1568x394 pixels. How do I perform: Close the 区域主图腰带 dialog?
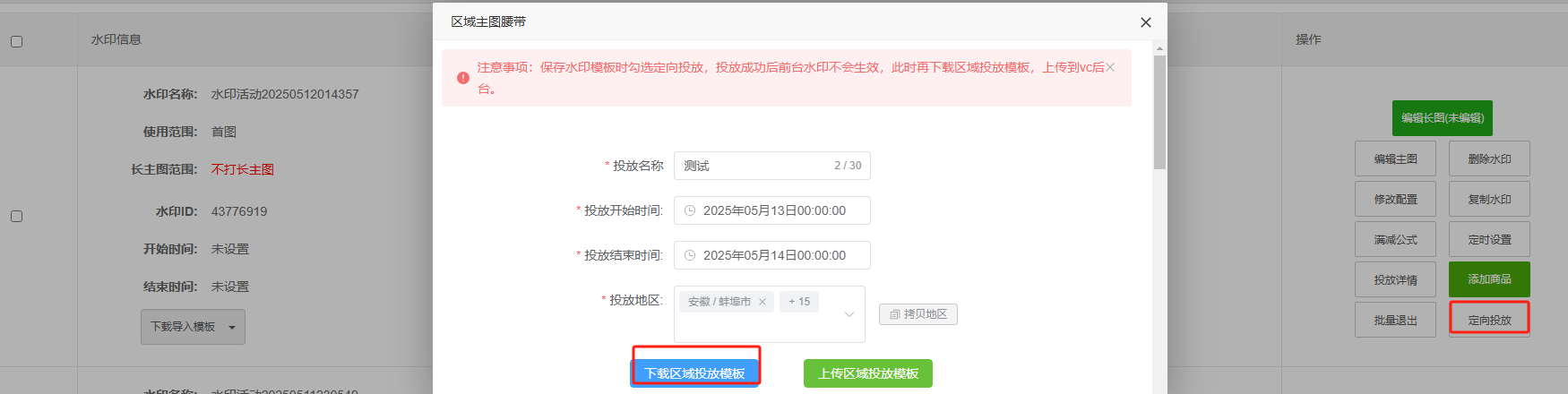tap(1145, 22)
